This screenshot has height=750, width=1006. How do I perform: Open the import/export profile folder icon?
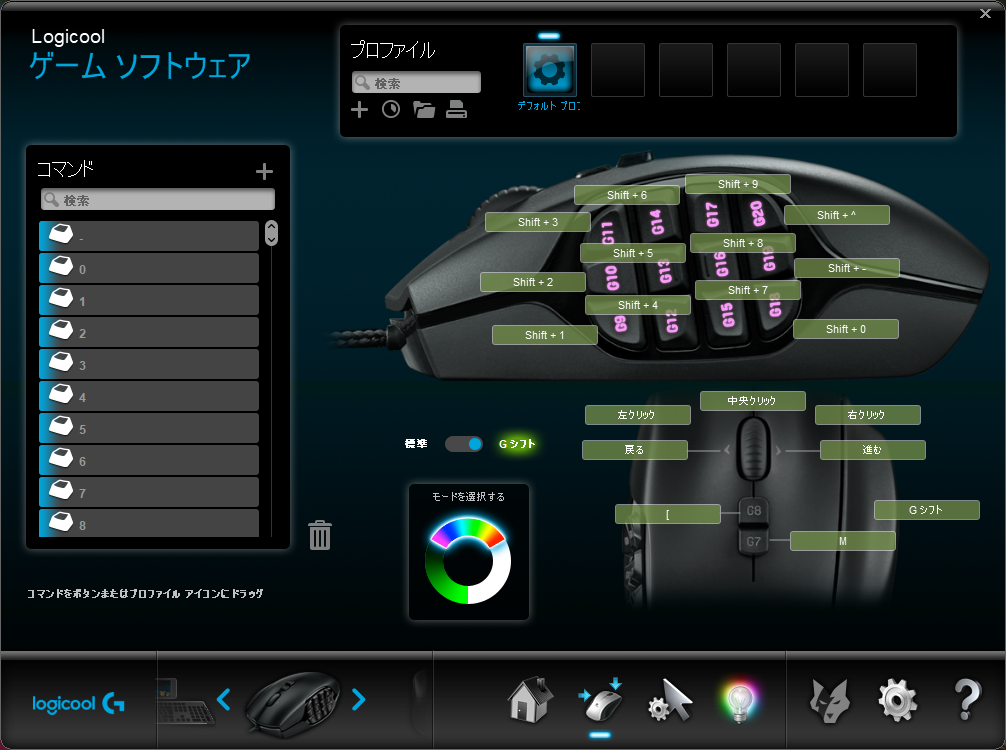423,110
